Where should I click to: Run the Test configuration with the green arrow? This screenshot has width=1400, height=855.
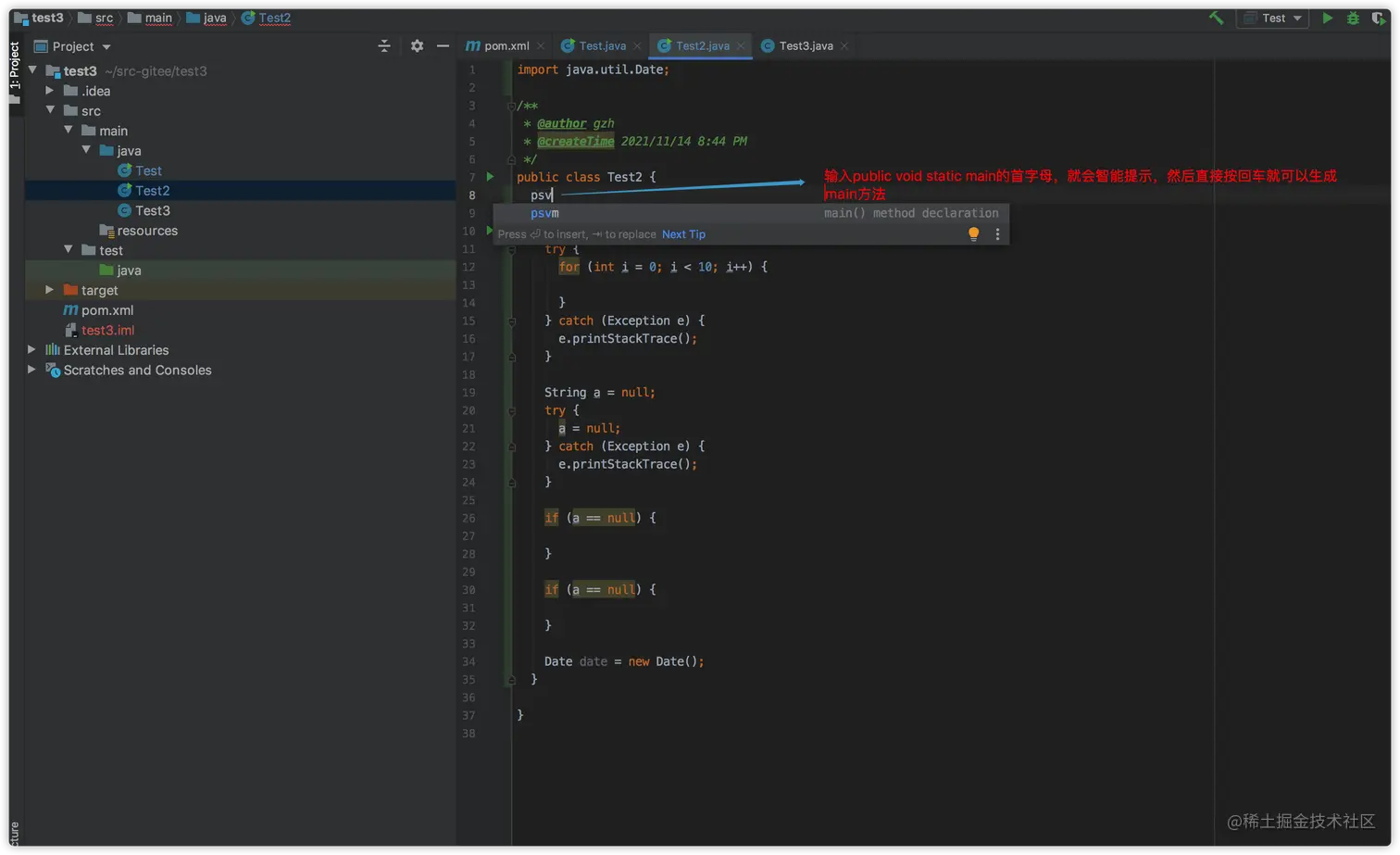tap(1328, 18)
